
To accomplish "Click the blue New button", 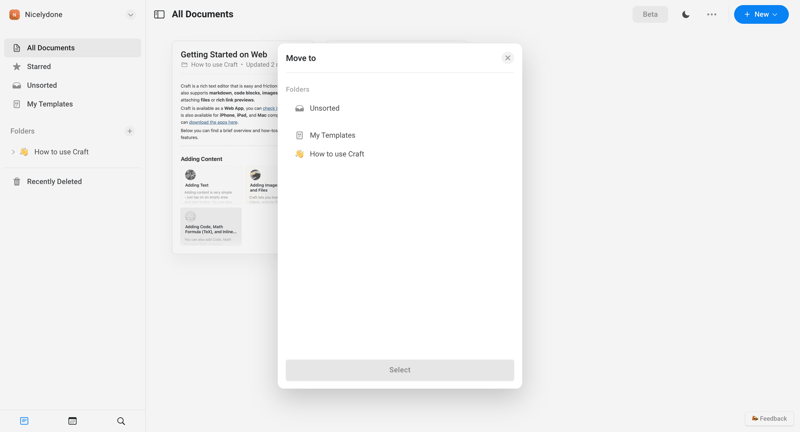I will click(x=761, y=14).
